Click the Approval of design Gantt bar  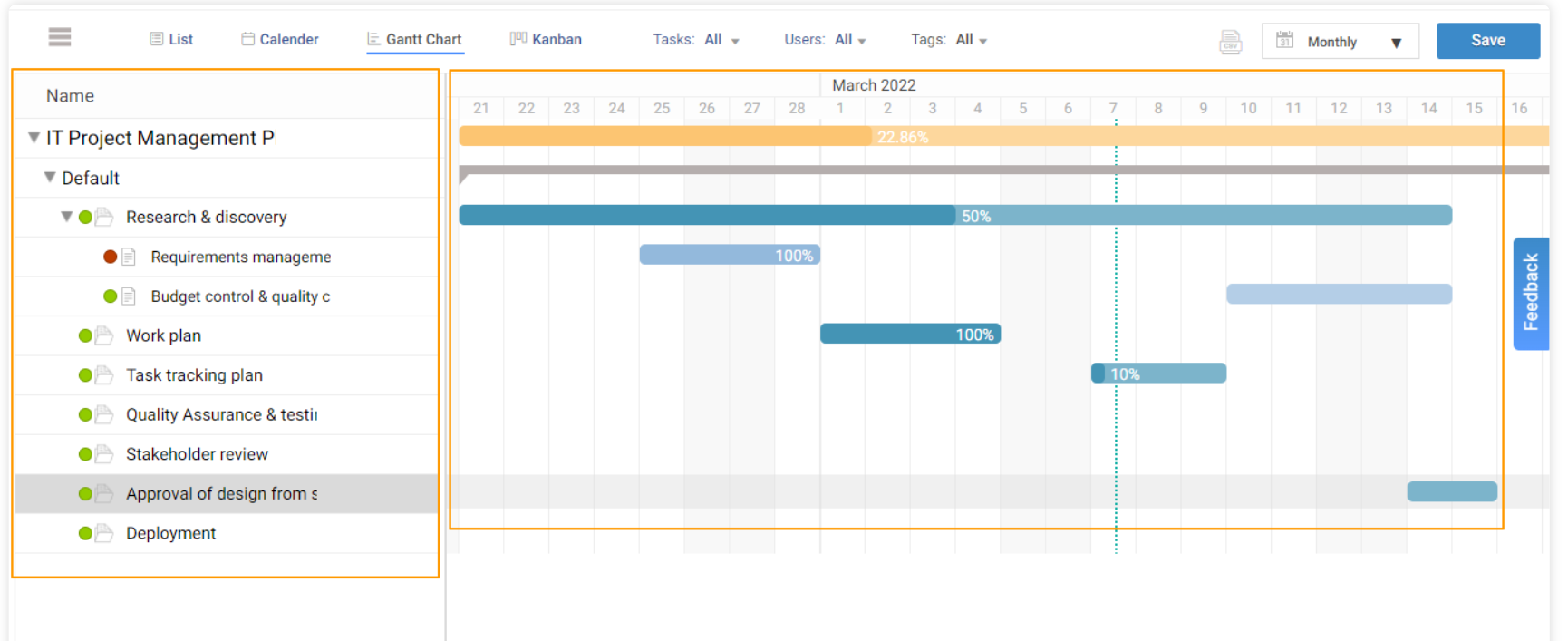pos(1452,491)
